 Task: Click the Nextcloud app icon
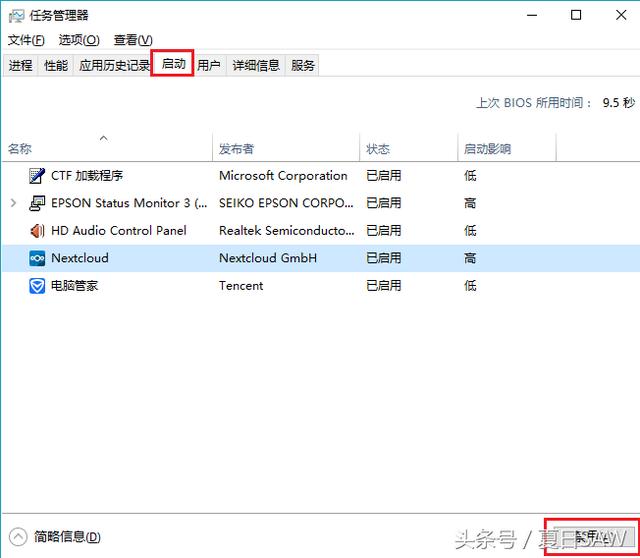pos(37,258)
